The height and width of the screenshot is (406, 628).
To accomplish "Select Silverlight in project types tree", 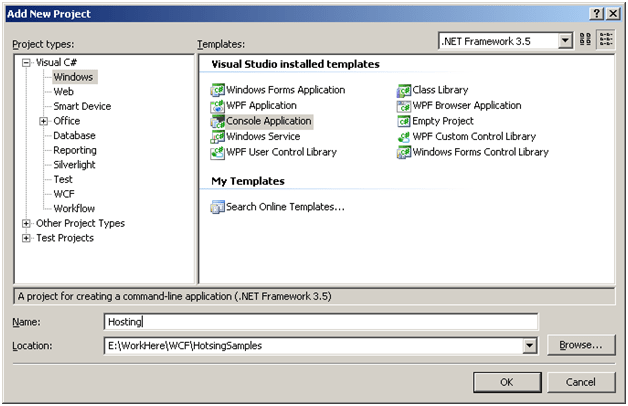I will point(75,164).
